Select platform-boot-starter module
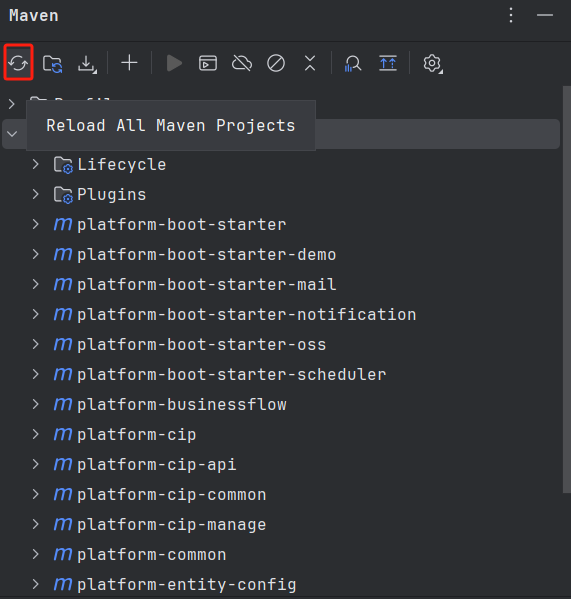The height and width of the screenshot is (599, 571). (x=181, y=225)
